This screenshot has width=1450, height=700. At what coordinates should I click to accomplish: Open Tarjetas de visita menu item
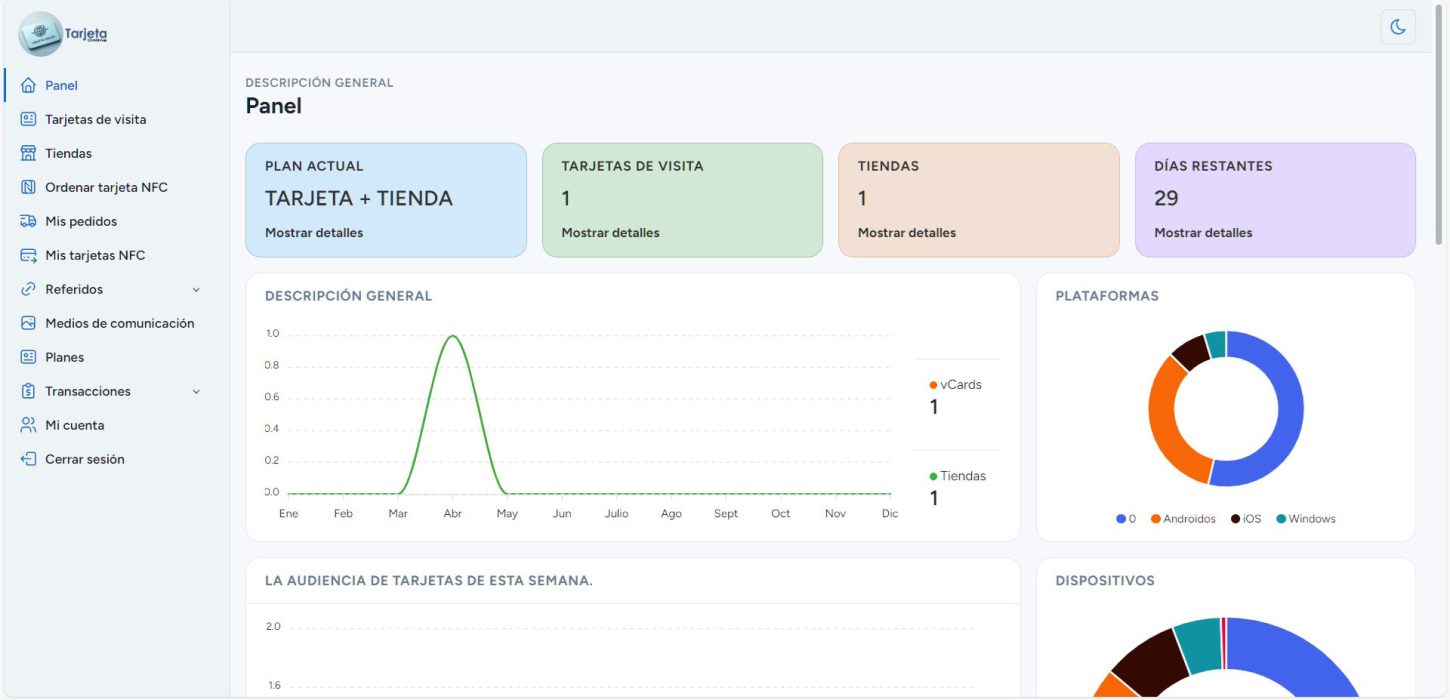coord(95,120)
